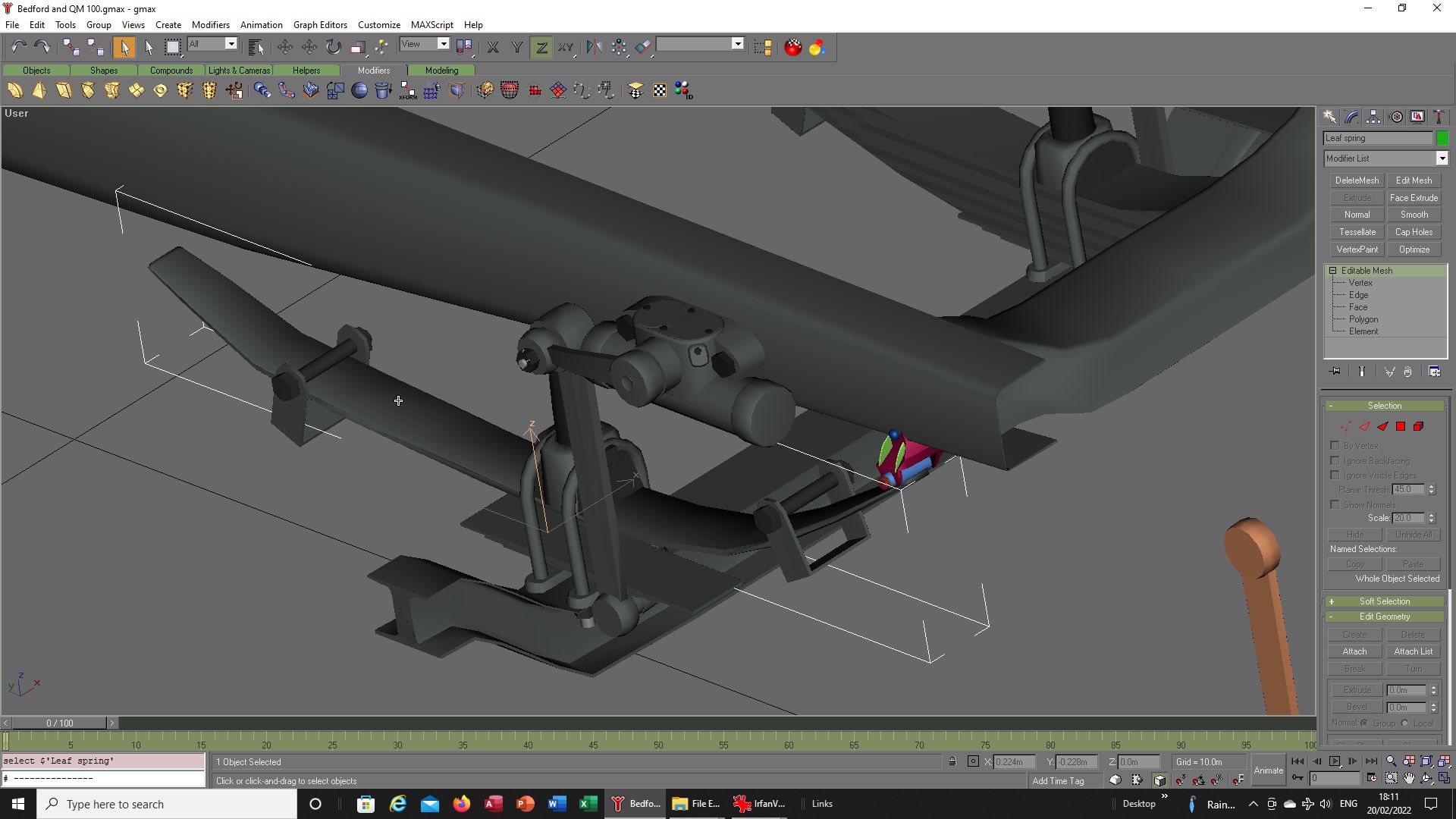Tick the Show Normals checkbox

click(x=1335, y=504)
